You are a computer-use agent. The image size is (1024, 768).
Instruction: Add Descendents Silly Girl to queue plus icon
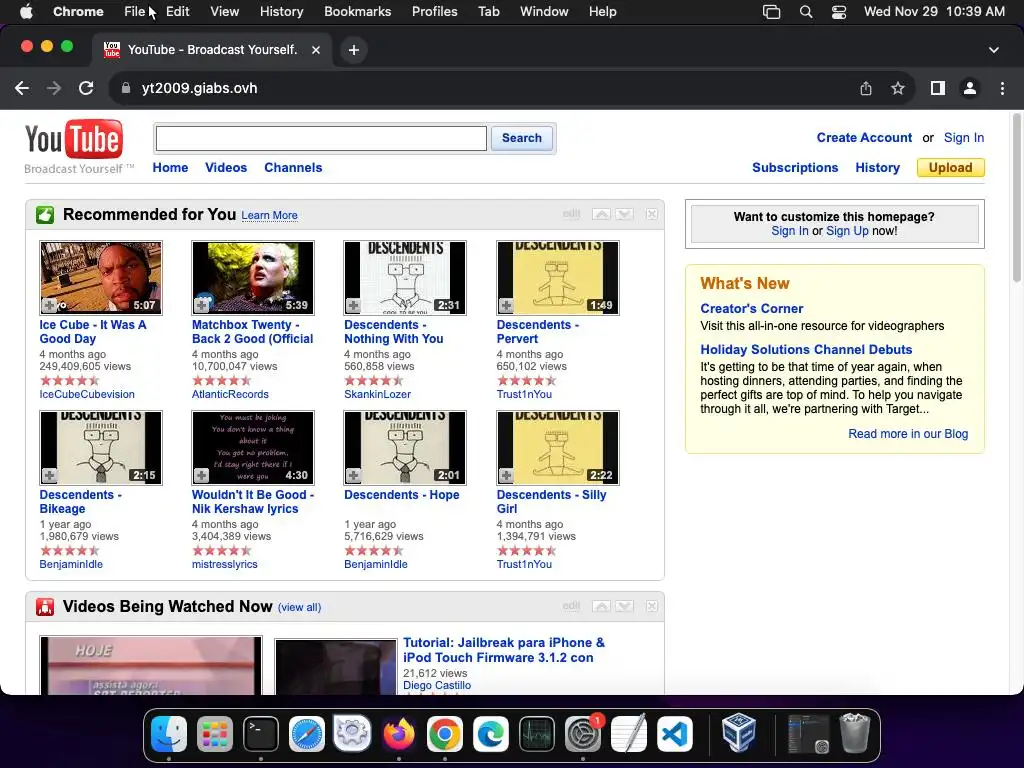[x=506, y=475]
